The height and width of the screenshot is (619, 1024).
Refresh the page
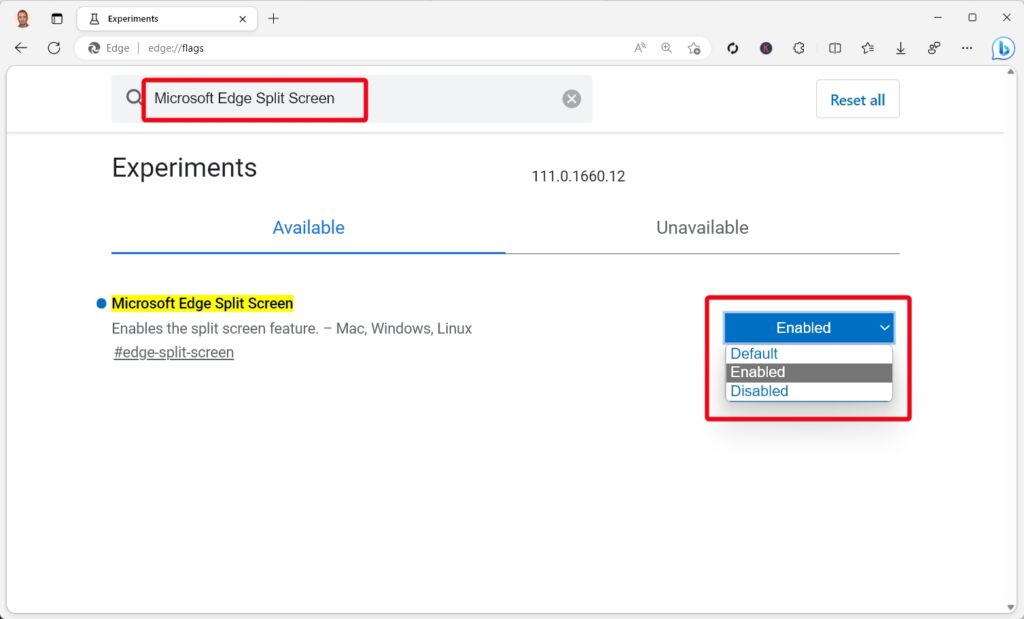pyautogui.click(x=54, y=48)
